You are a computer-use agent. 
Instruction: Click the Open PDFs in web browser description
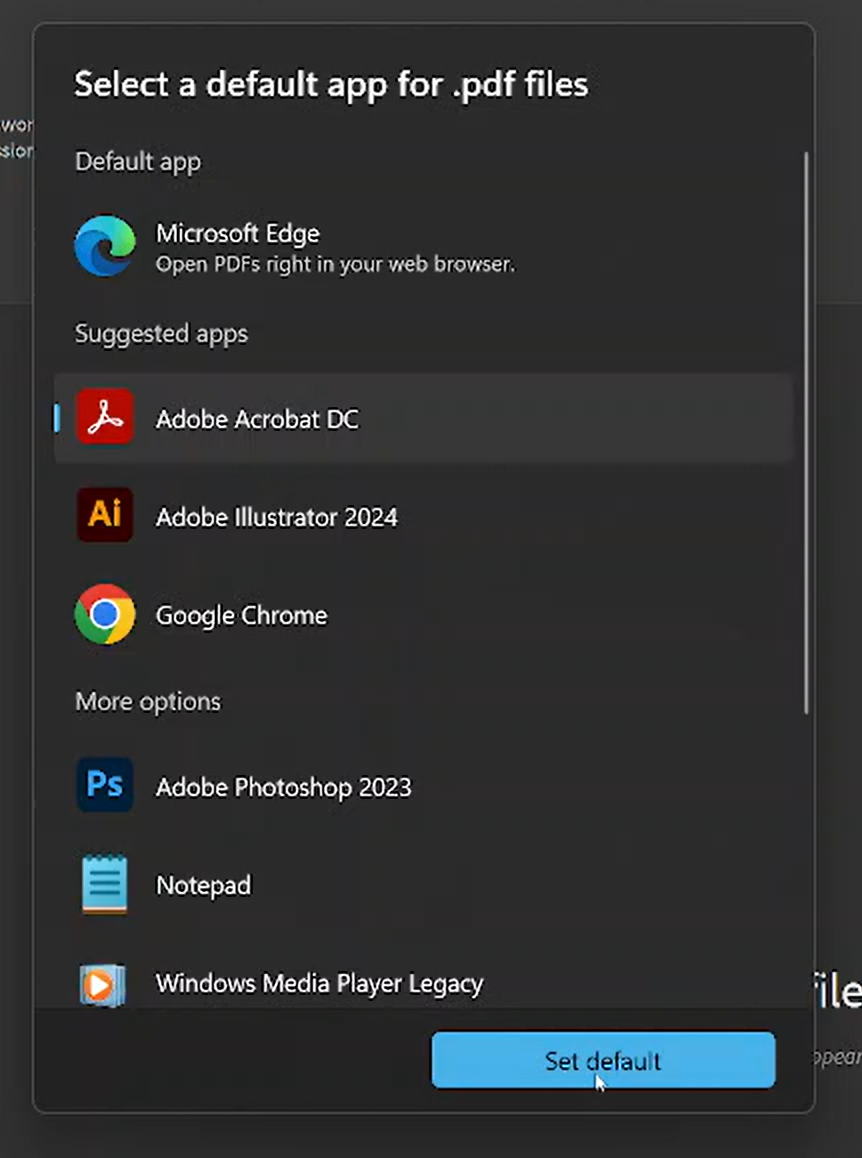(335, 264)
